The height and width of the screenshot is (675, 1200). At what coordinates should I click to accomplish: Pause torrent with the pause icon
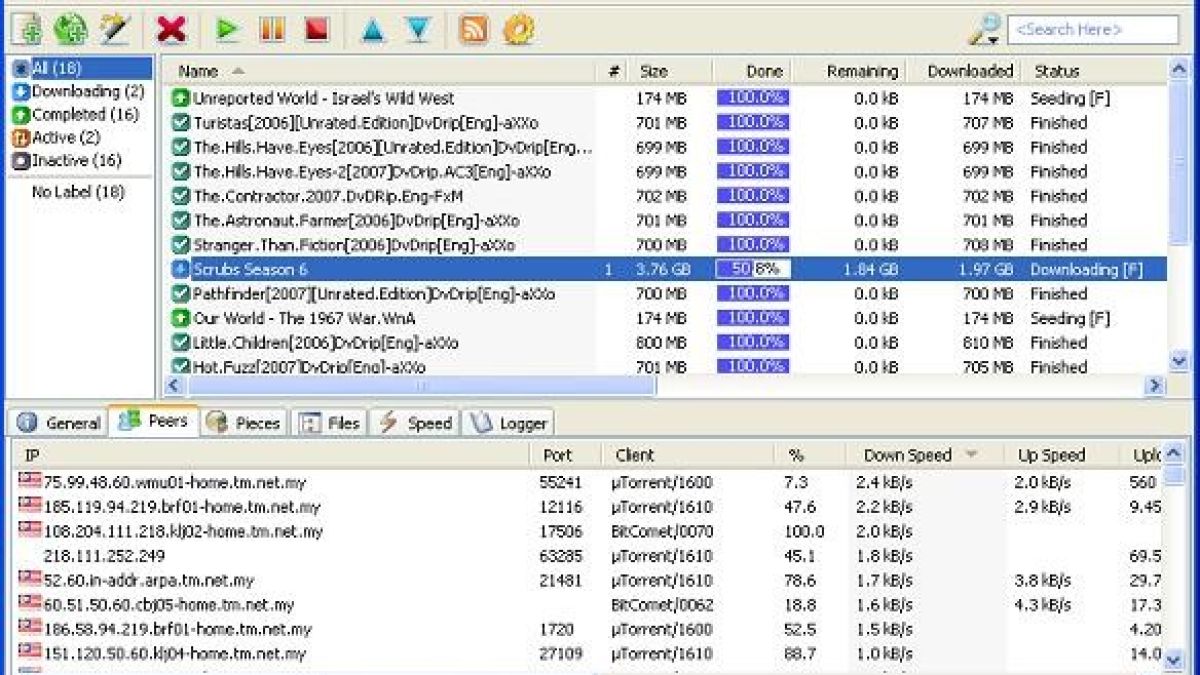pyautogui.click(x=271, y=30)
